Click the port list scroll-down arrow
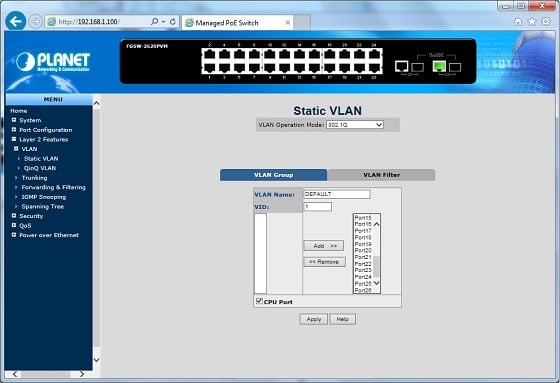The height and width of the screenshot is (383, 560). (x=376, y=283)
